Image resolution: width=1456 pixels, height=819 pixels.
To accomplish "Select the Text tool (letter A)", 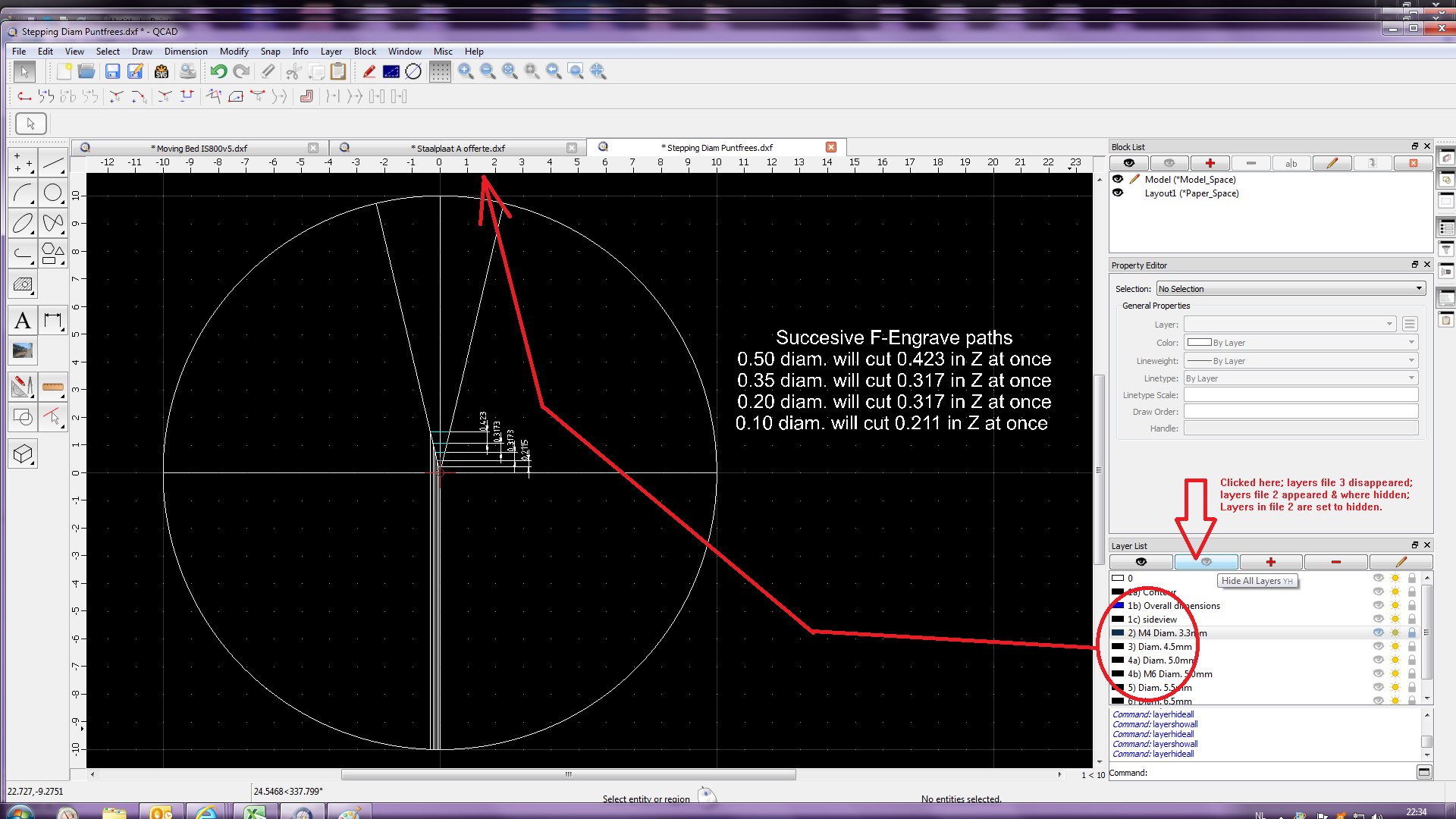I will click(x=23, y=321).
